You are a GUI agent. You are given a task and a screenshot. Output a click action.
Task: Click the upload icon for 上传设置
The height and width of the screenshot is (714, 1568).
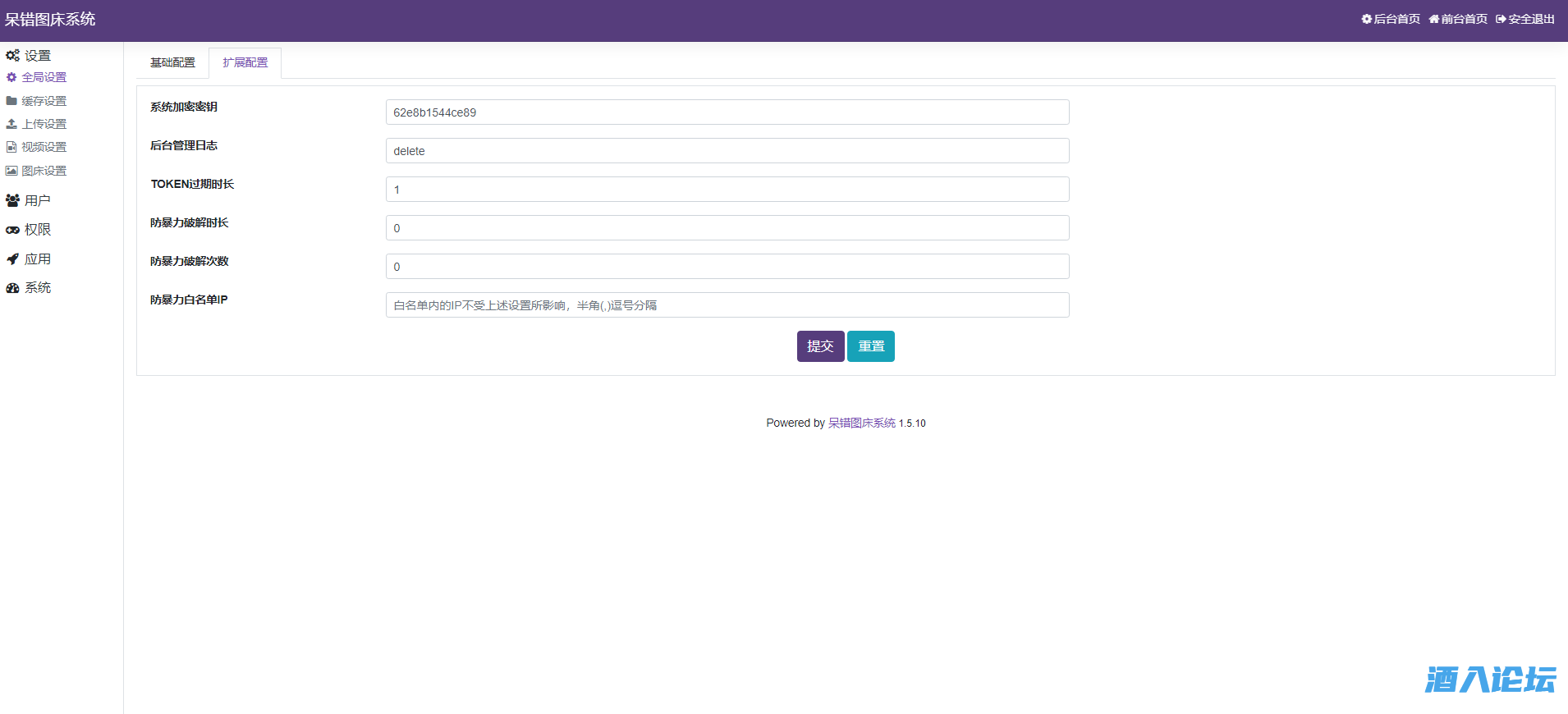(x=11, y=124)
